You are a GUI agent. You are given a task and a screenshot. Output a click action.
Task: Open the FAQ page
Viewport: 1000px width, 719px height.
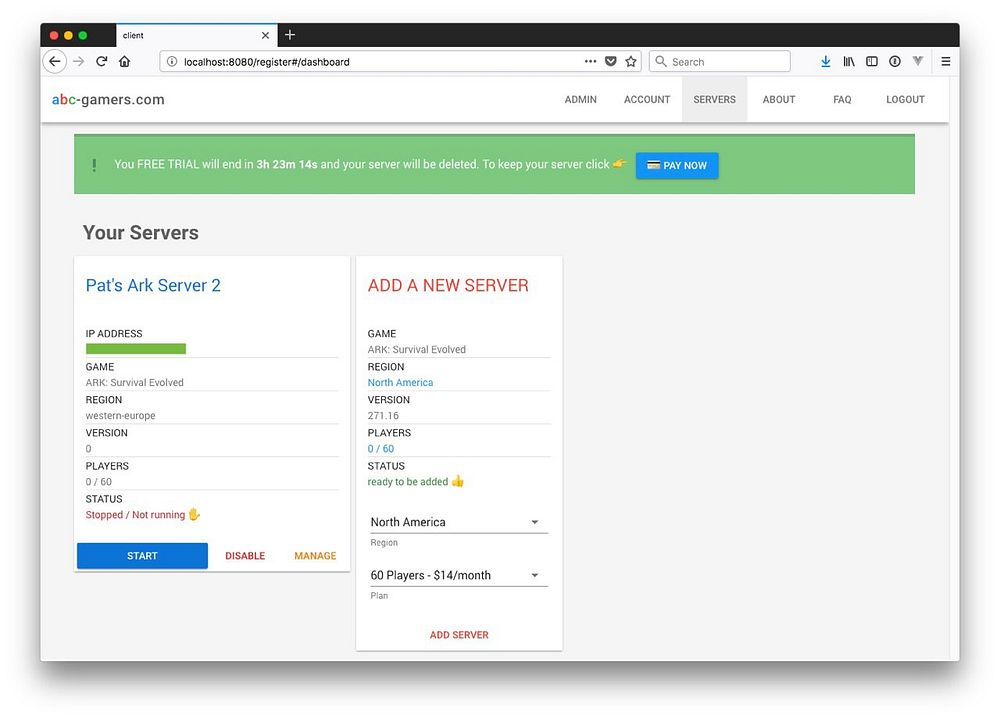tap(842, 100)
